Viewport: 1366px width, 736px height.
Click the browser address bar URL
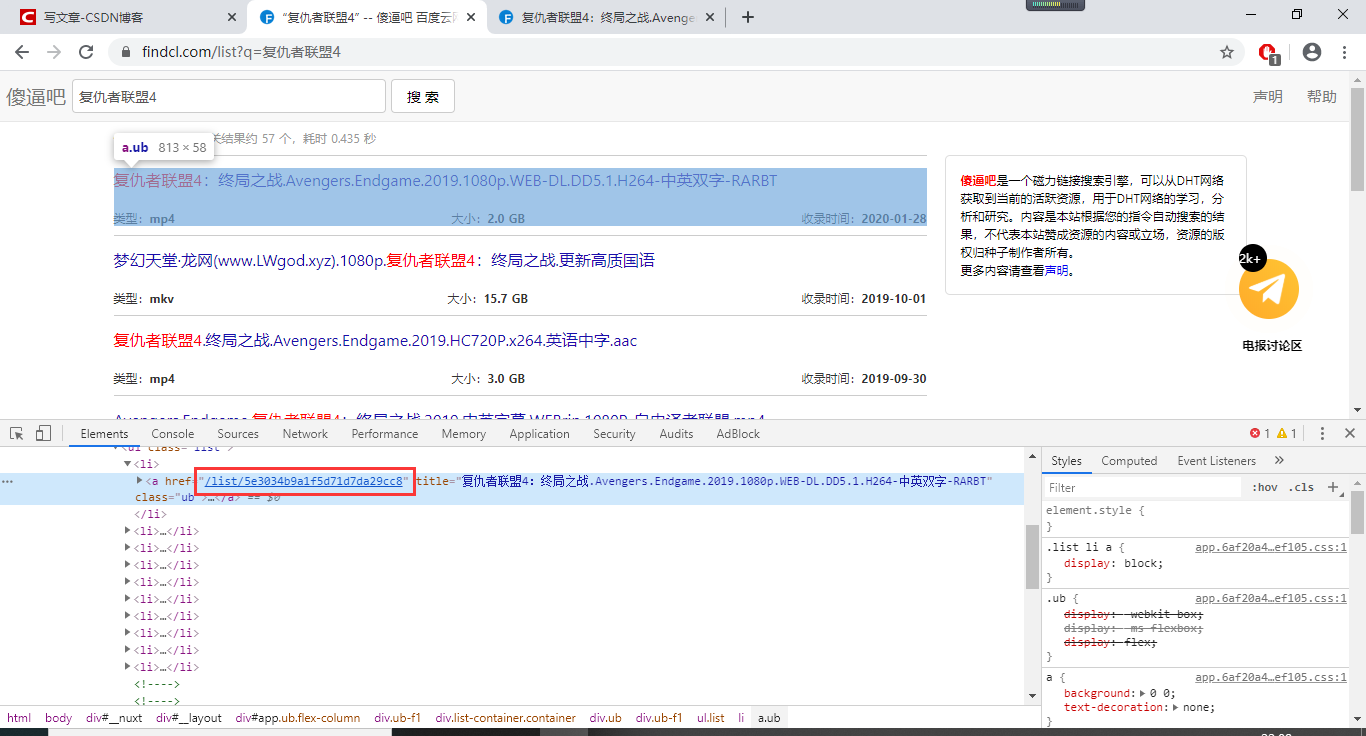click(x=241, y=52)
